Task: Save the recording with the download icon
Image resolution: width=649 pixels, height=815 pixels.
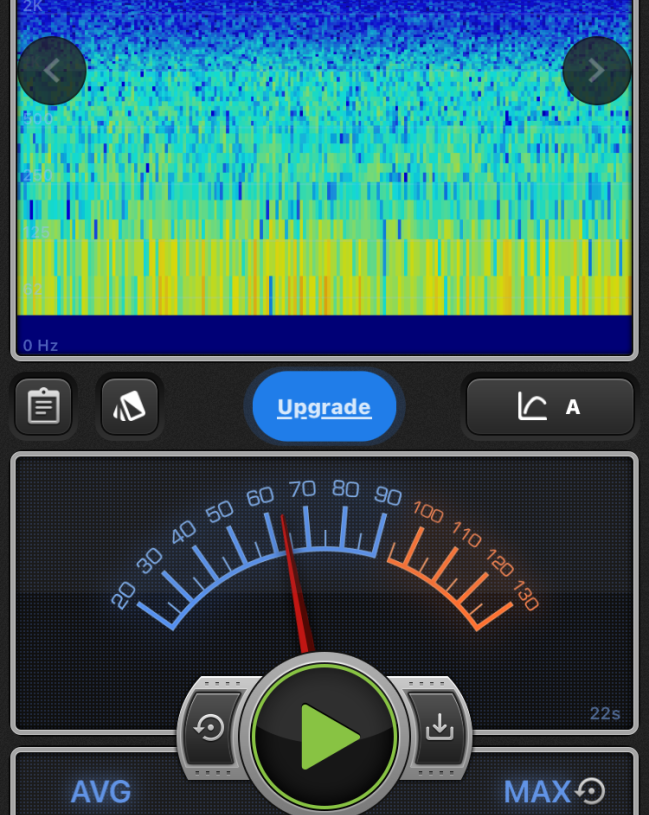Action: click(439, 728)
